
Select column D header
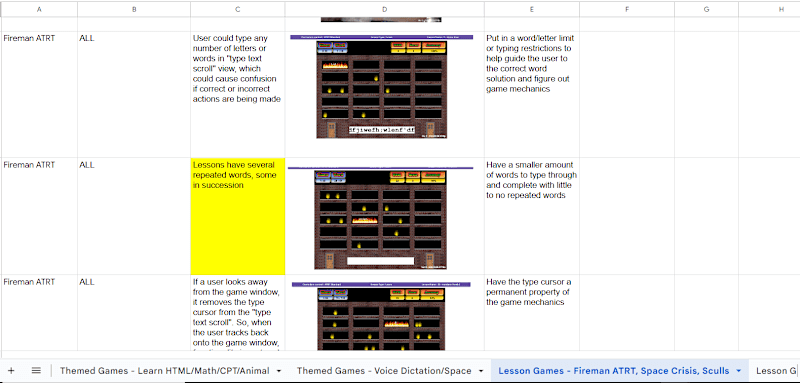[385, 9]
